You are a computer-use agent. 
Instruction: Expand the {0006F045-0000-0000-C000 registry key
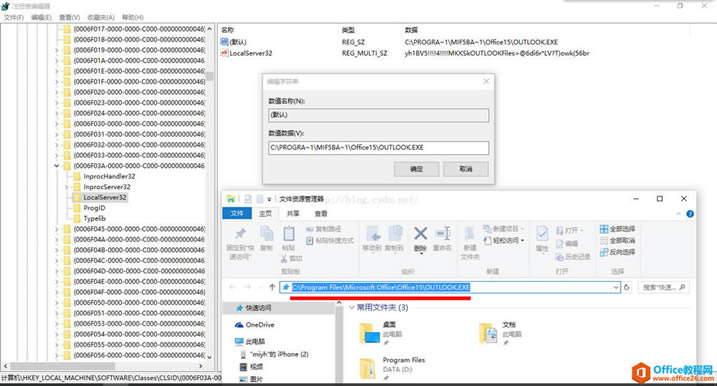57,229
